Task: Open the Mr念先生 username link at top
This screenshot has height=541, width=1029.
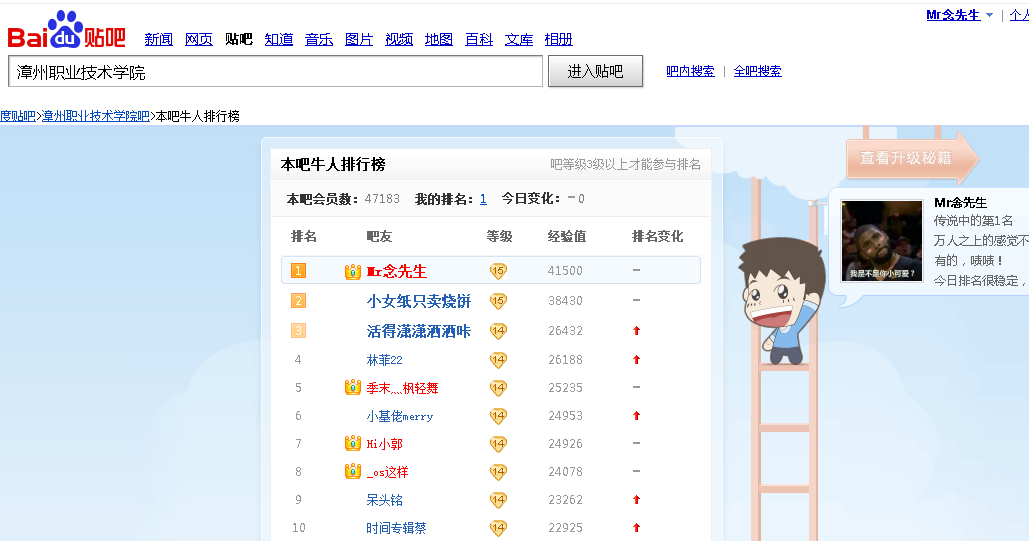Action: (x=953, y=15)
